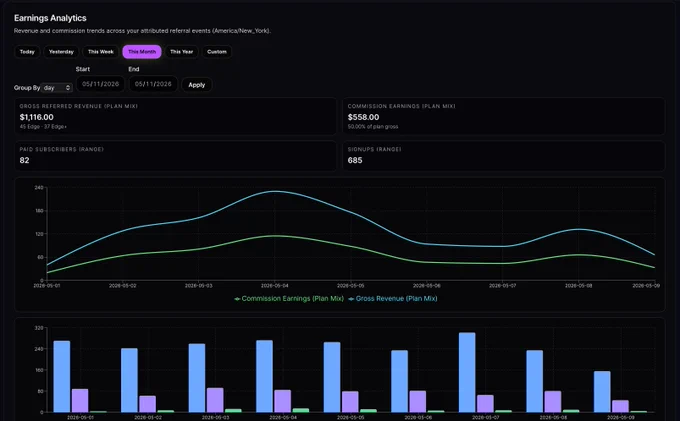Click the '45 Edge · 37 Edge+' breakdown text

(x=43, y=127)
